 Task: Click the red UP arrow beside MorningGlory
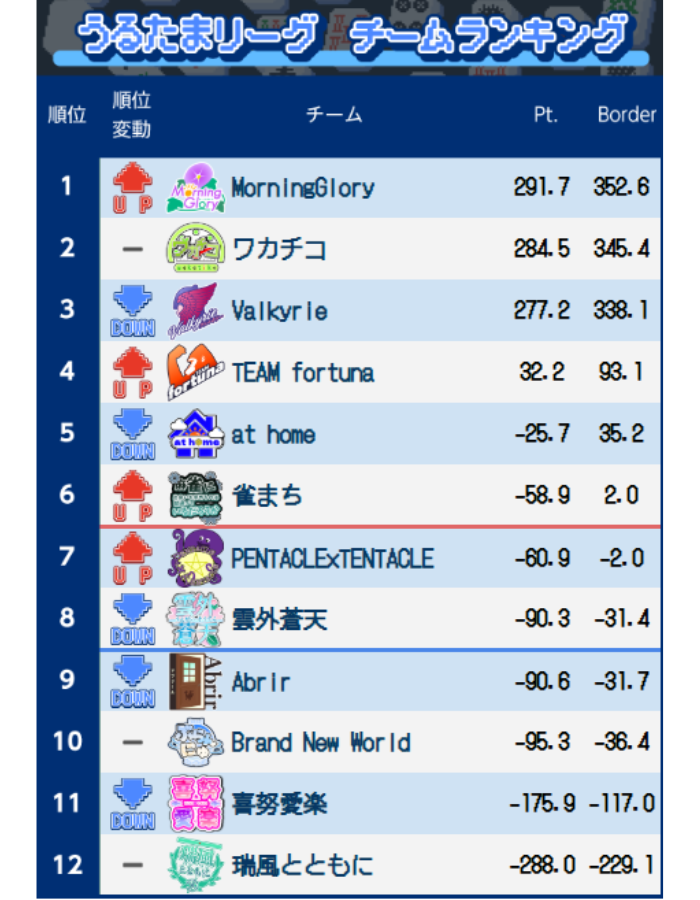click(x=133, y=188)
